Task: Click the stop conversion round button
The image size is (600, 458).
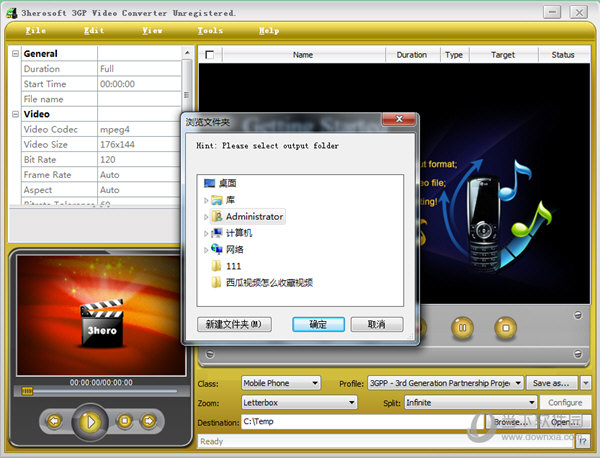Action: click(505, 328)
